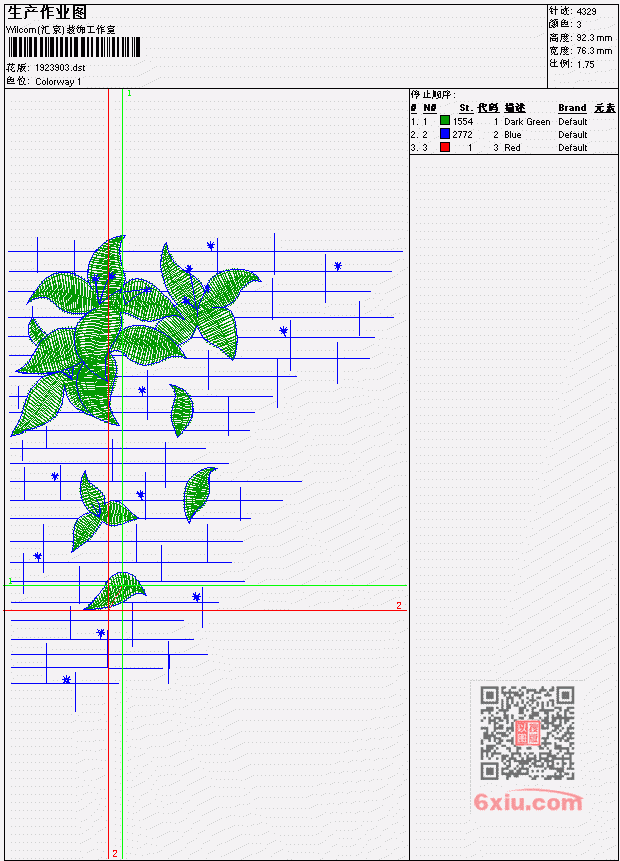Click the 'St.' column header

[466, 108]
